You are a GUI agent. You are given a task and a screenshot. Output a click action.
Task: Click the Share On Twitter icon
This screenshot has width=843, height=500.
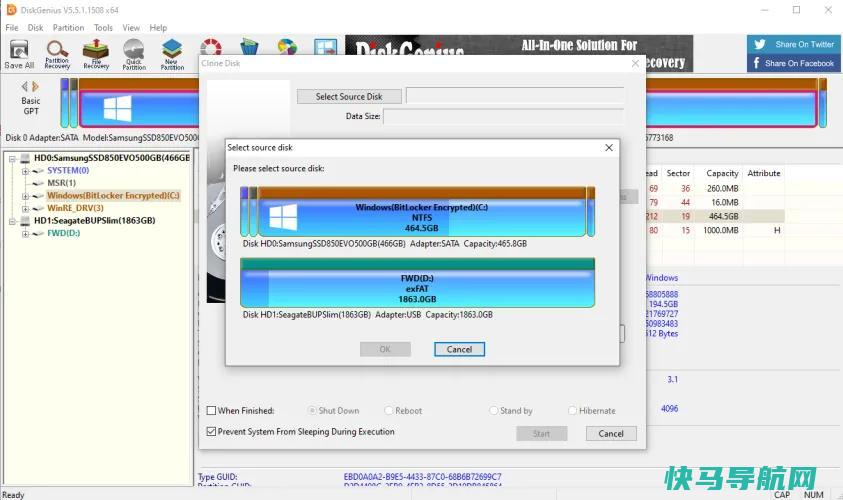pyautogui.click(x=760, y=44)
